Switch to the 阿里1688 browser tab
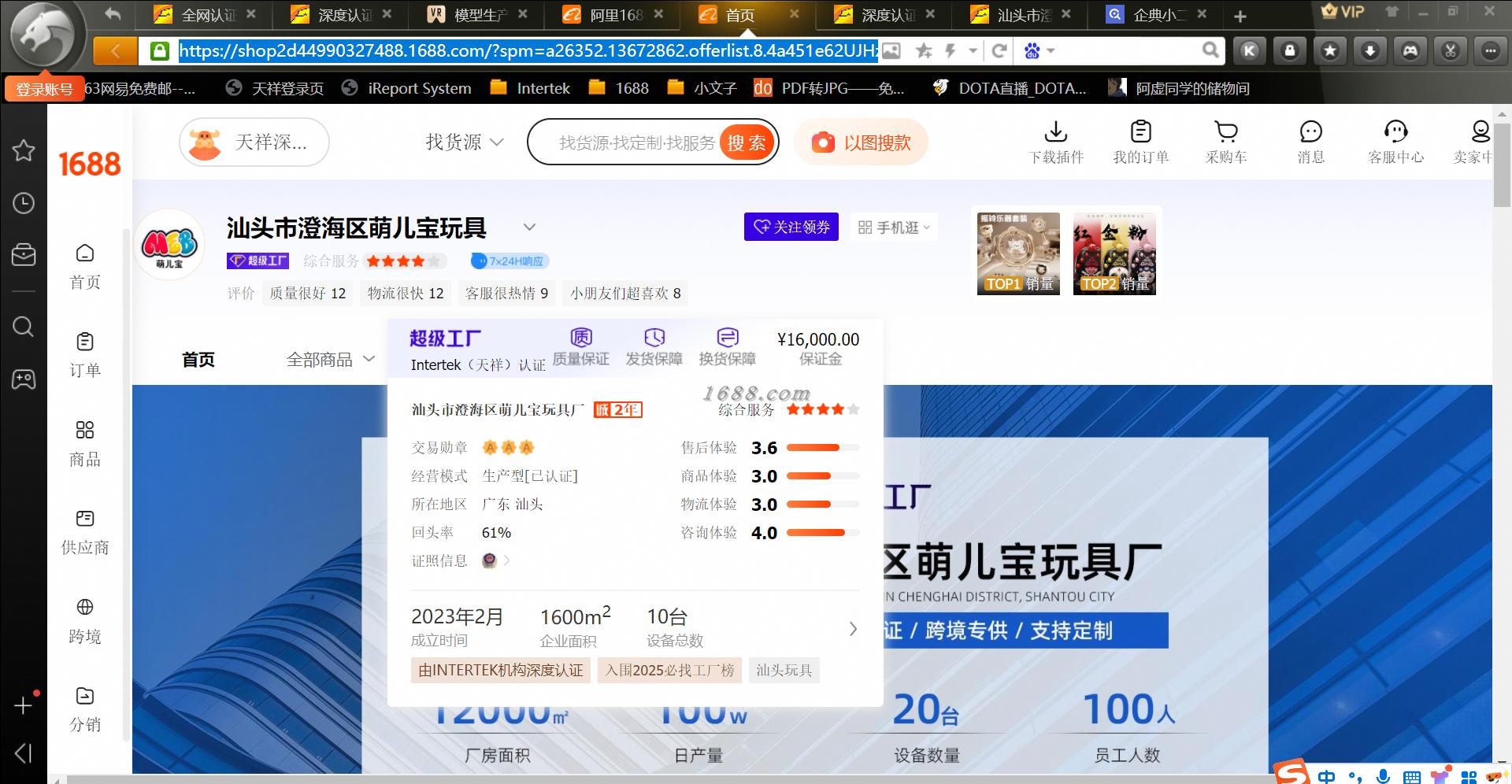Screen dimensions: 1512x784 click(613, 14)
